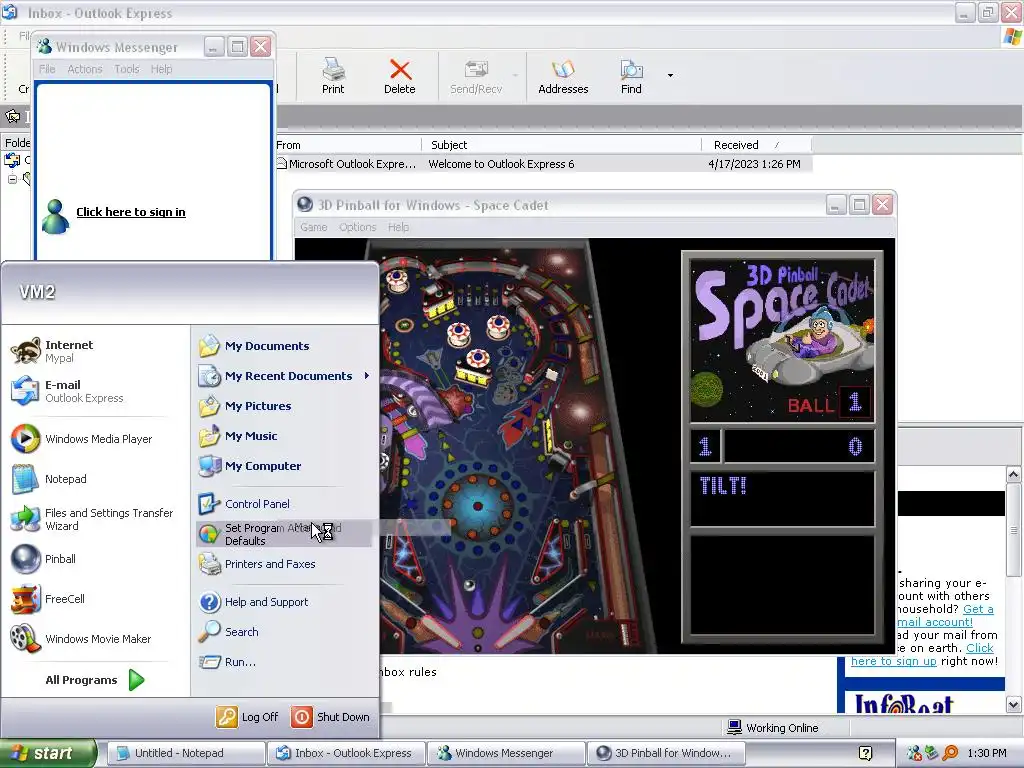Click Delete in Outlook Express toolbar
Viewport: 1024px width, 768px height.
pos(400,76)
